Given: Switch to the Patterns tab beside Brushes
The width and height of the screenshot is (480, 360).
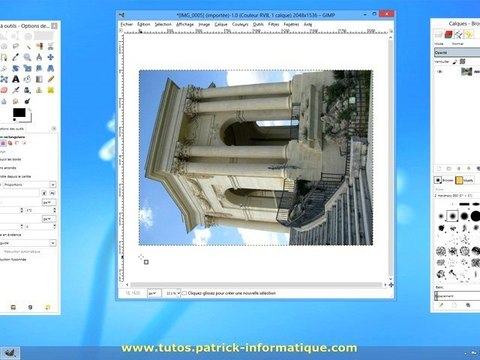Looking at the screenshot, I should 464,180.
